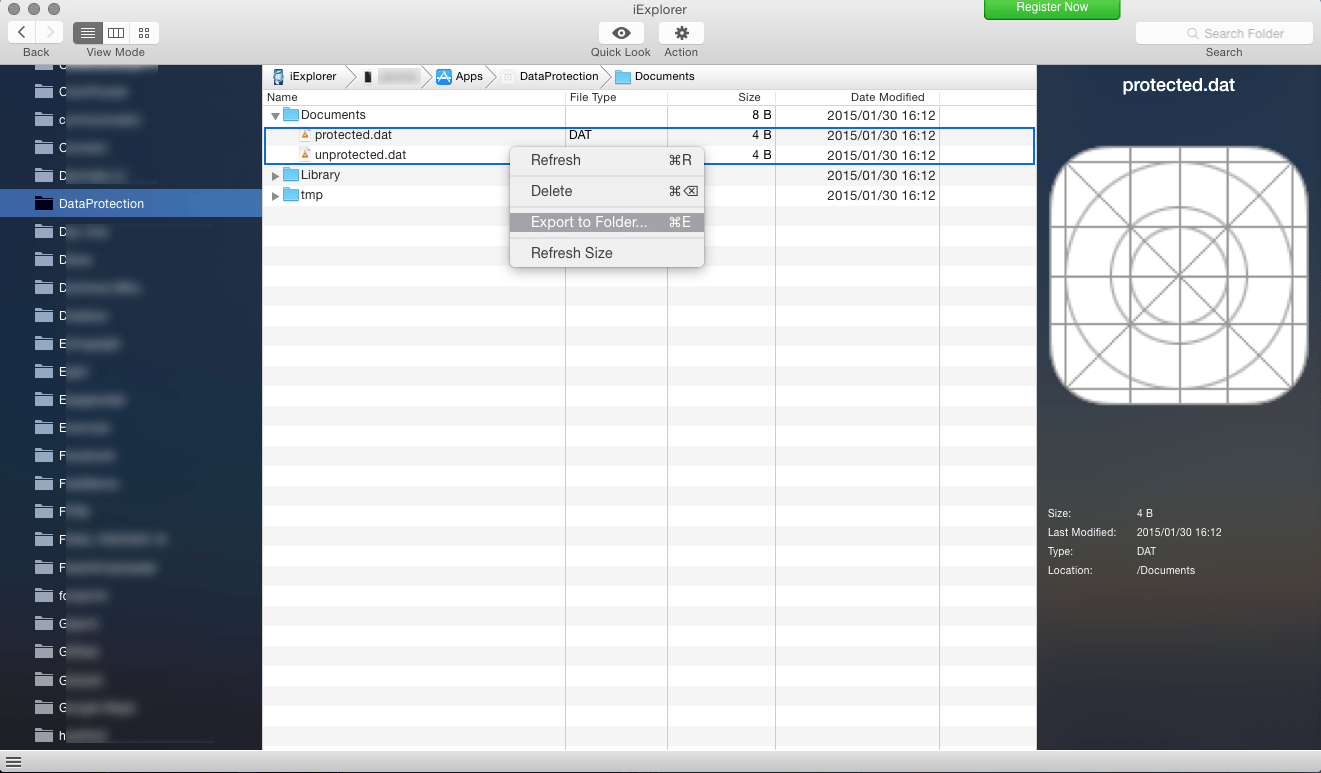The height and width of the screenshot is (773, 1321).
Task: Click the tmp folder icon
Action: [x=291, y=195]
